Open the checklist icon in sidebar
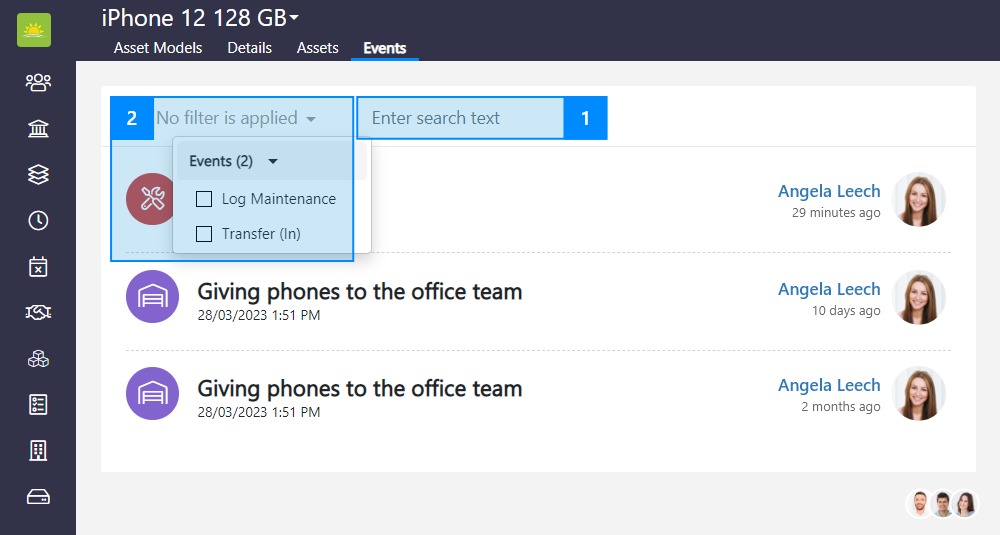1000x535 pixels. (x=38, y=405)
